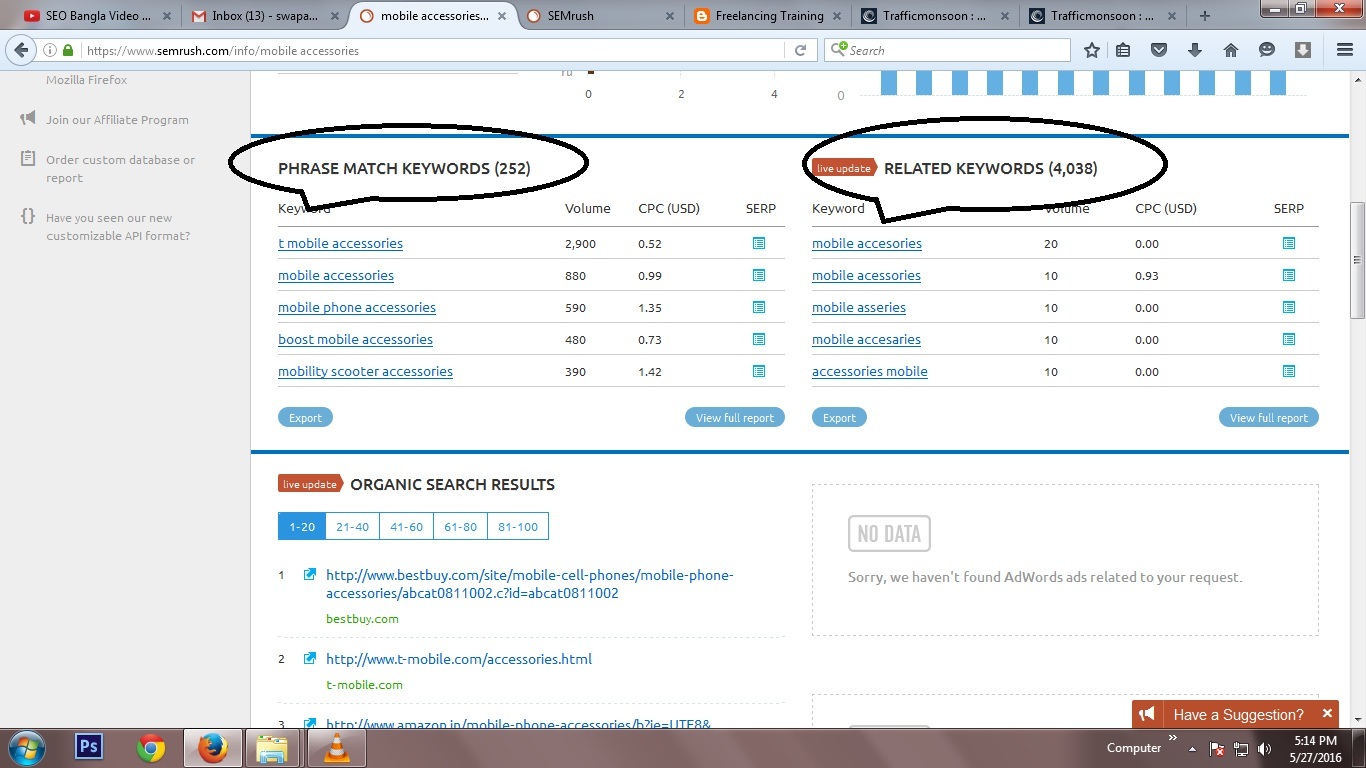Open the Firefox hamburger menu
The height and width of the screenshot is (768, 1366).
pos(1345,50)
